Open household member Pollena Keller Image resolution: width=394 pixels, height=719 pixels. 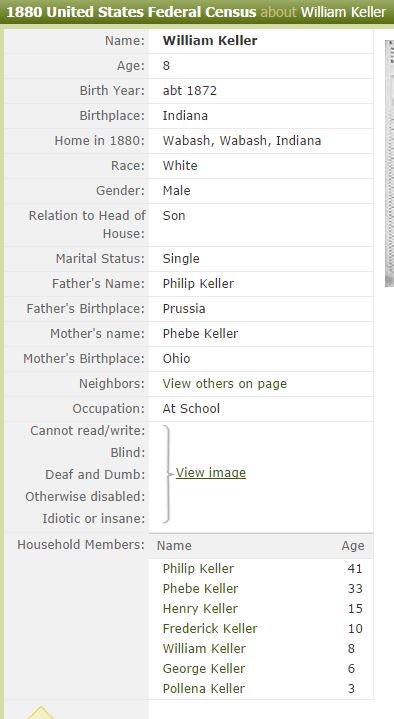point(204,689)
